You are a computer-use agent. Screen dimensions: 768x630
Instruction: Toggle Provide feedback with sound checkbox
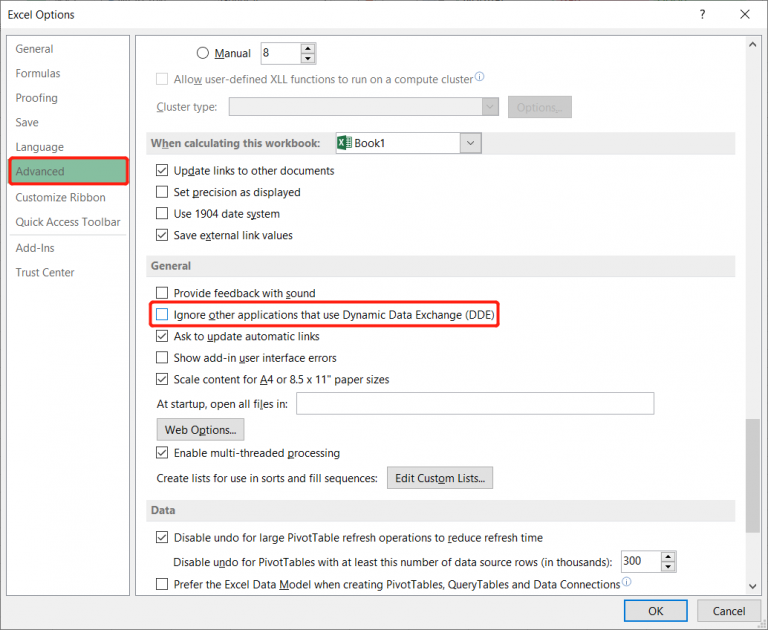tap(163, 294)
